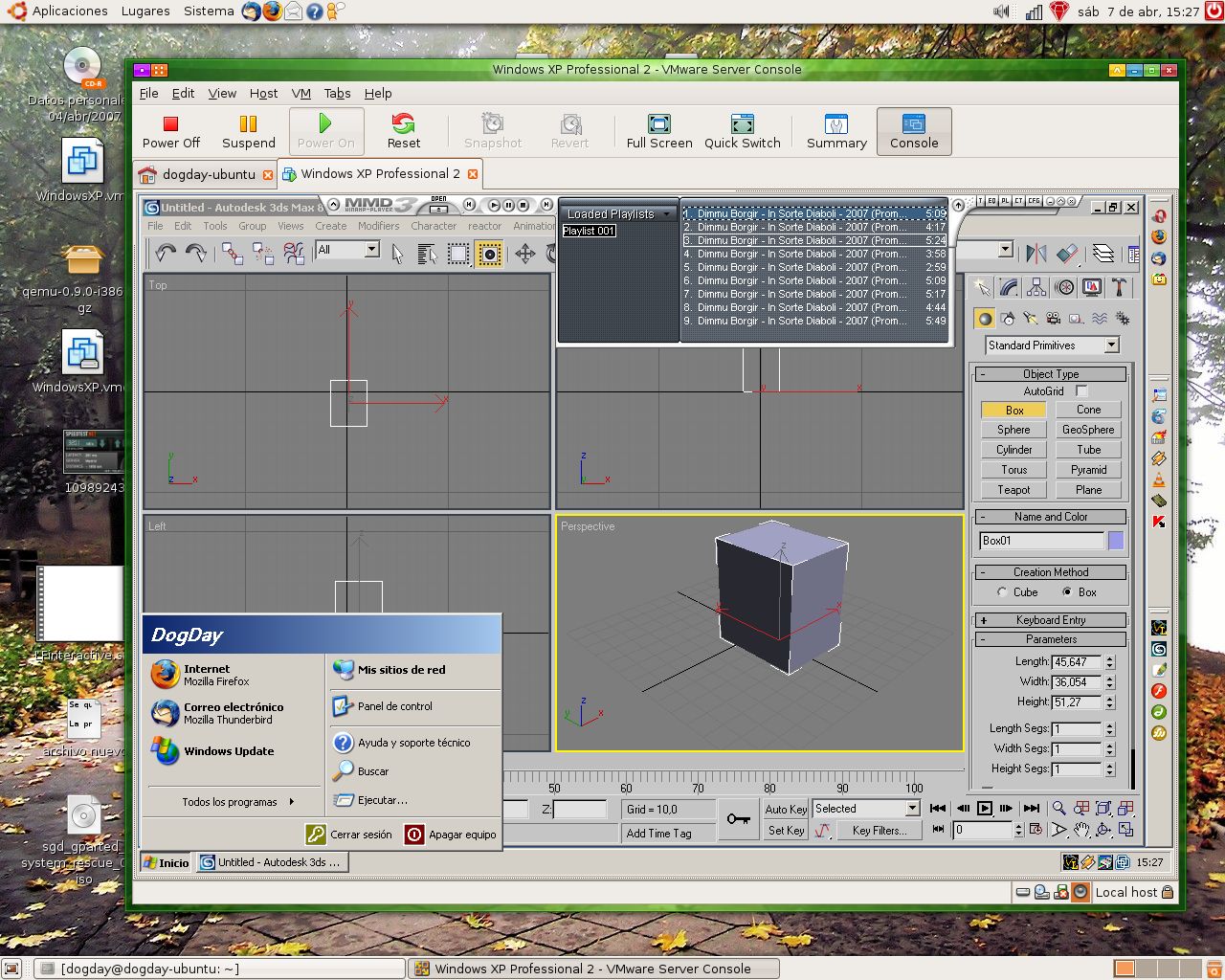Click the Zoom magnifier viewport control
Viewport: 1225px width, 980px height.
click(1058, 809)
